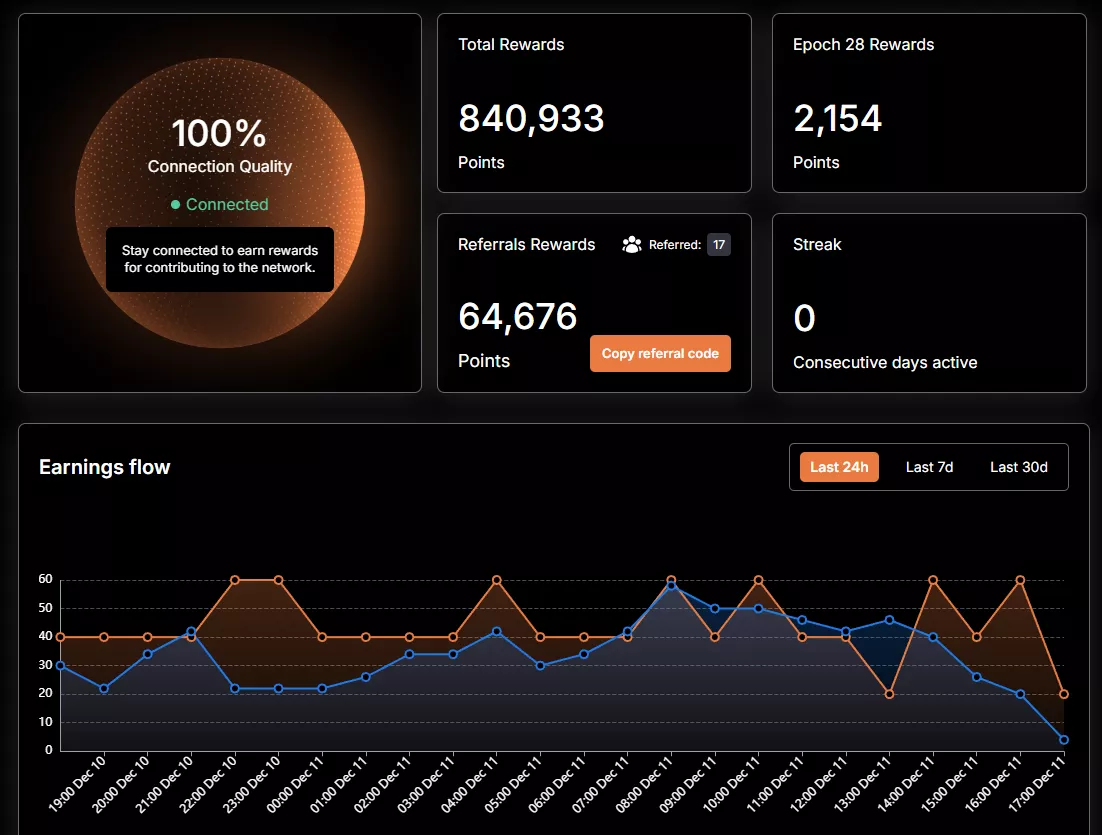The image size is (1102, 835).
Task: Switch on the Last 30d range
Action: tap(1018, 466)
